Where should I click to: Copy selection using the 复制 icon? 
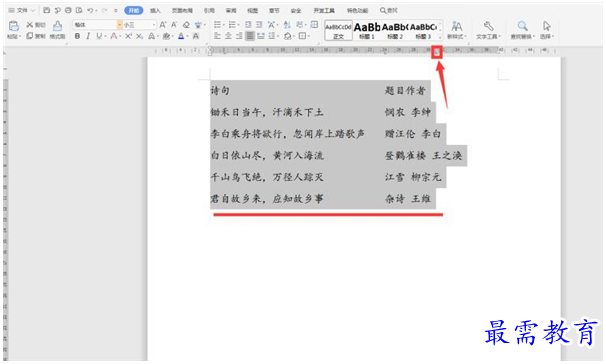coord(30,36)
